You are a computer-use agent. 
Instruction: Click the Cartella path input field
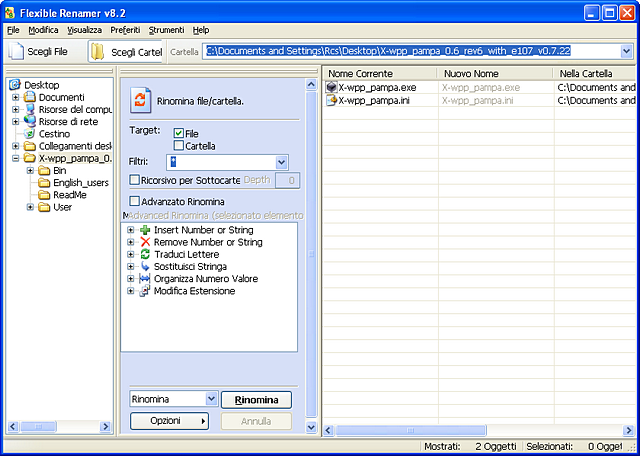411,51
